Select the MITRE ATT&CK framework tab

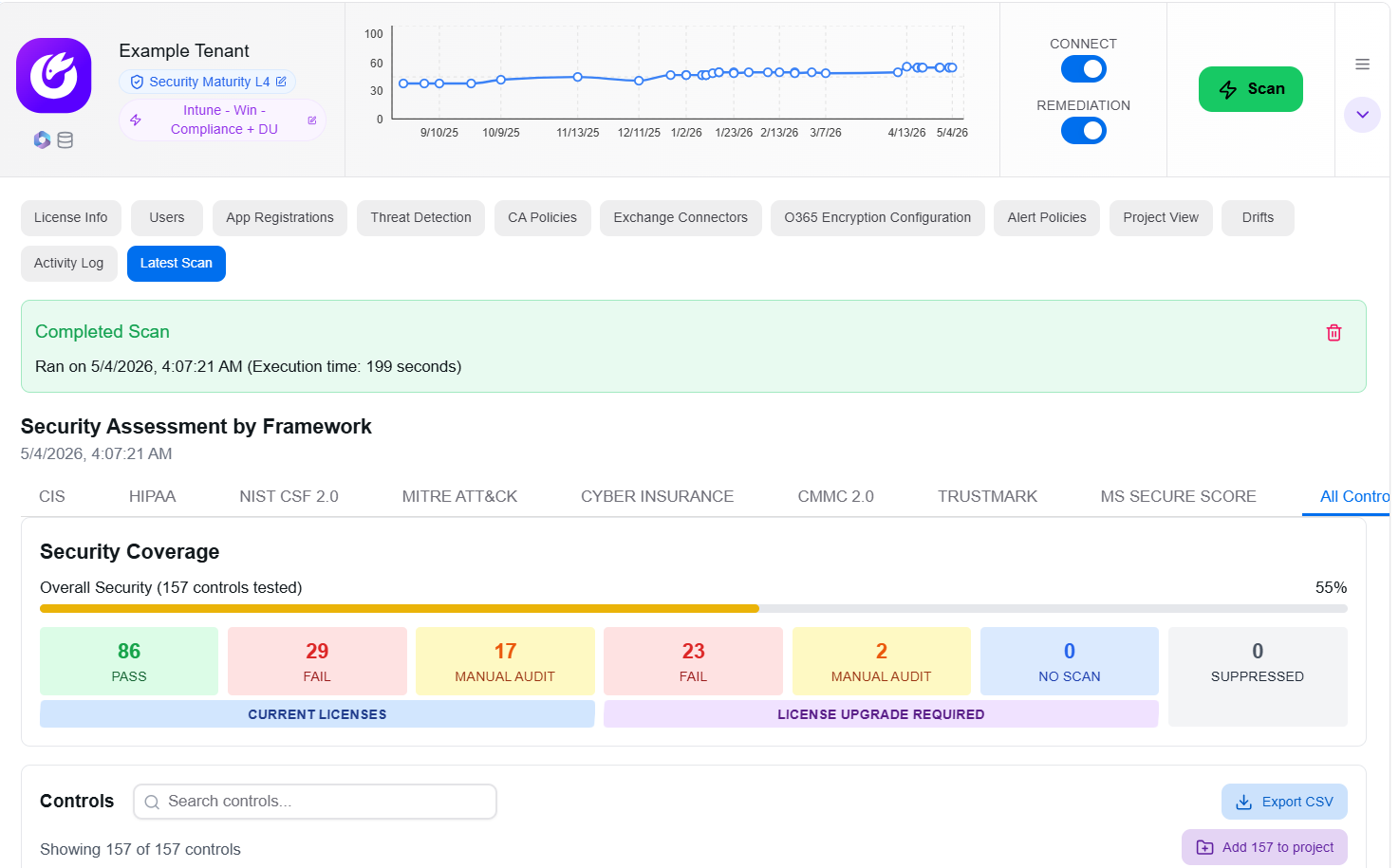pos(459,497)
